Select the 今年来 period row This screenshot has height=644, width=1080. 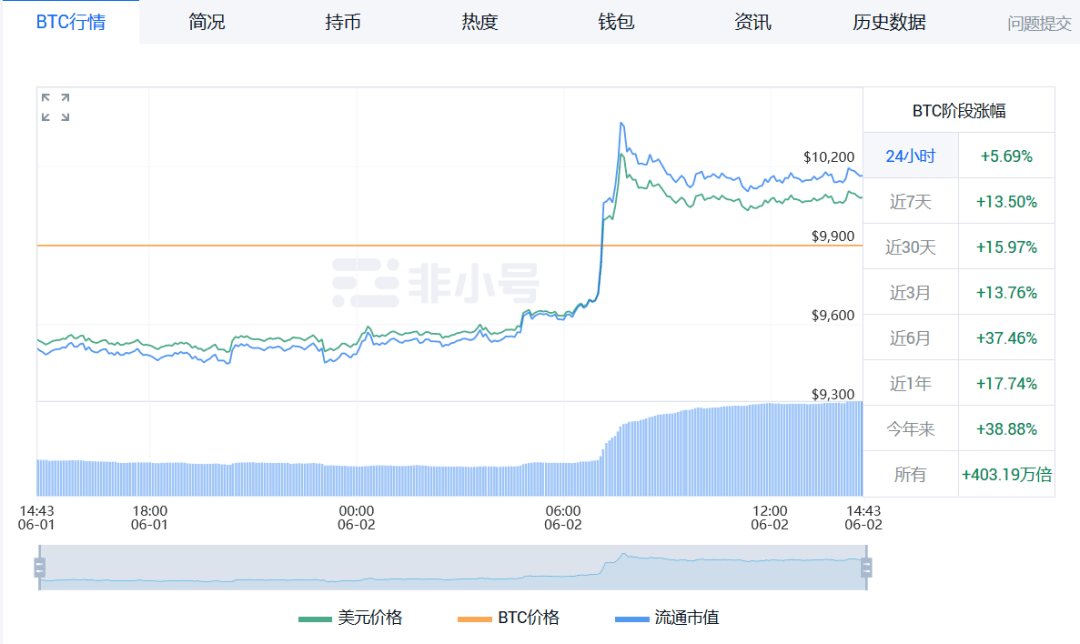[911, 428]
